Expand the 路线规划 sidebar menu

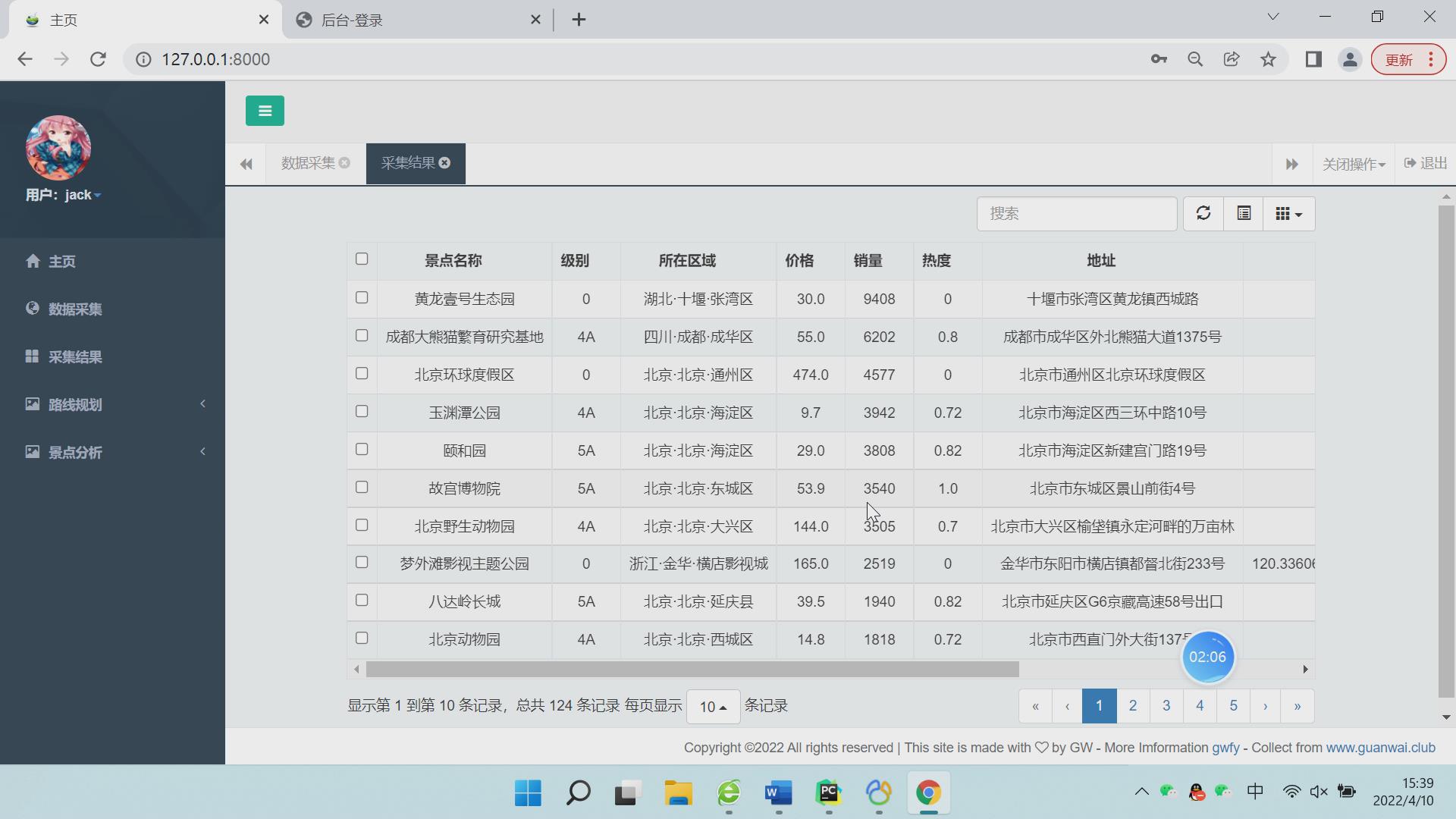coord(75,404)
